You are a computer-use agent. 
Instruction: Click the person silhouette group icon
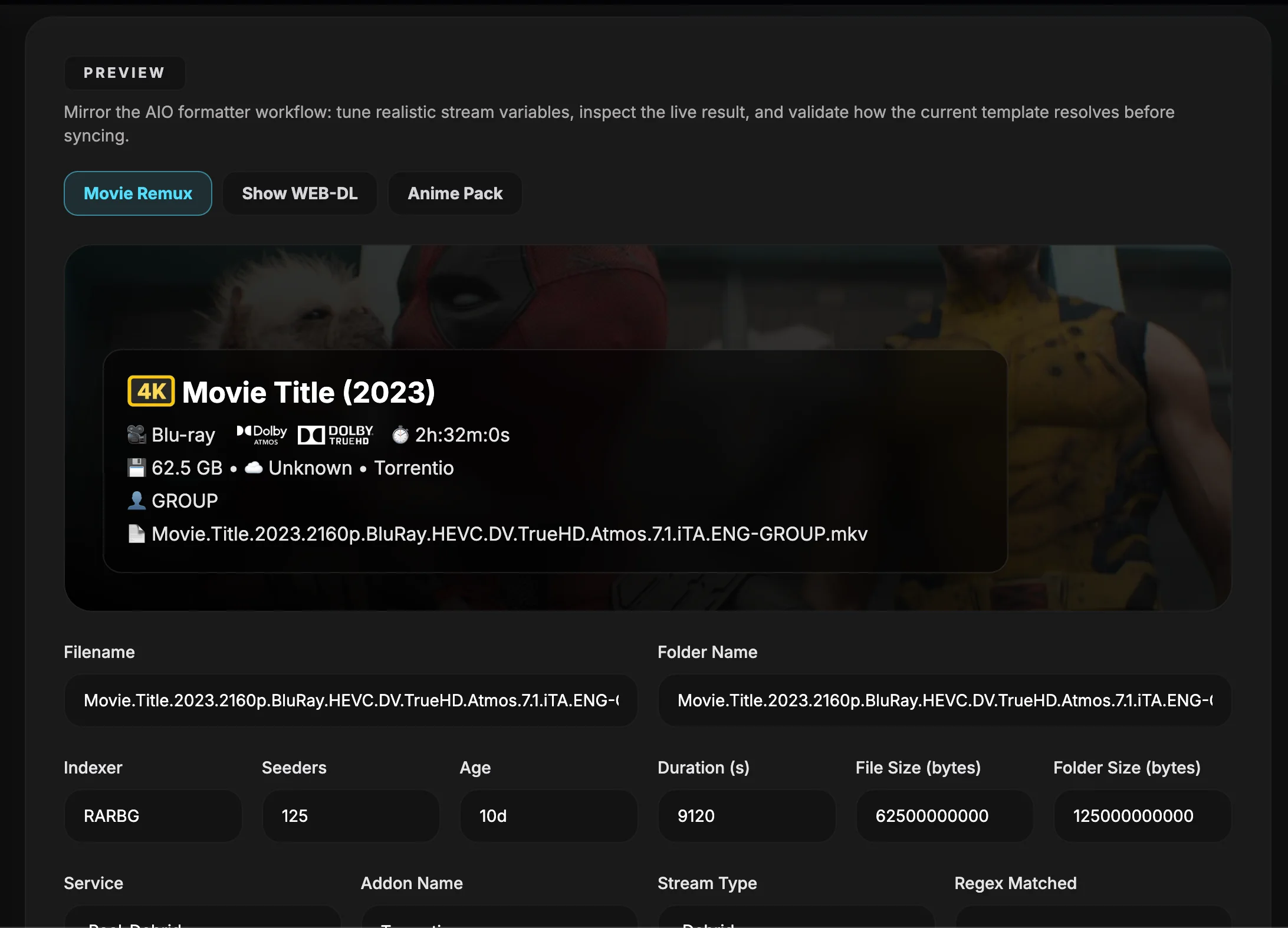point(136,501)
